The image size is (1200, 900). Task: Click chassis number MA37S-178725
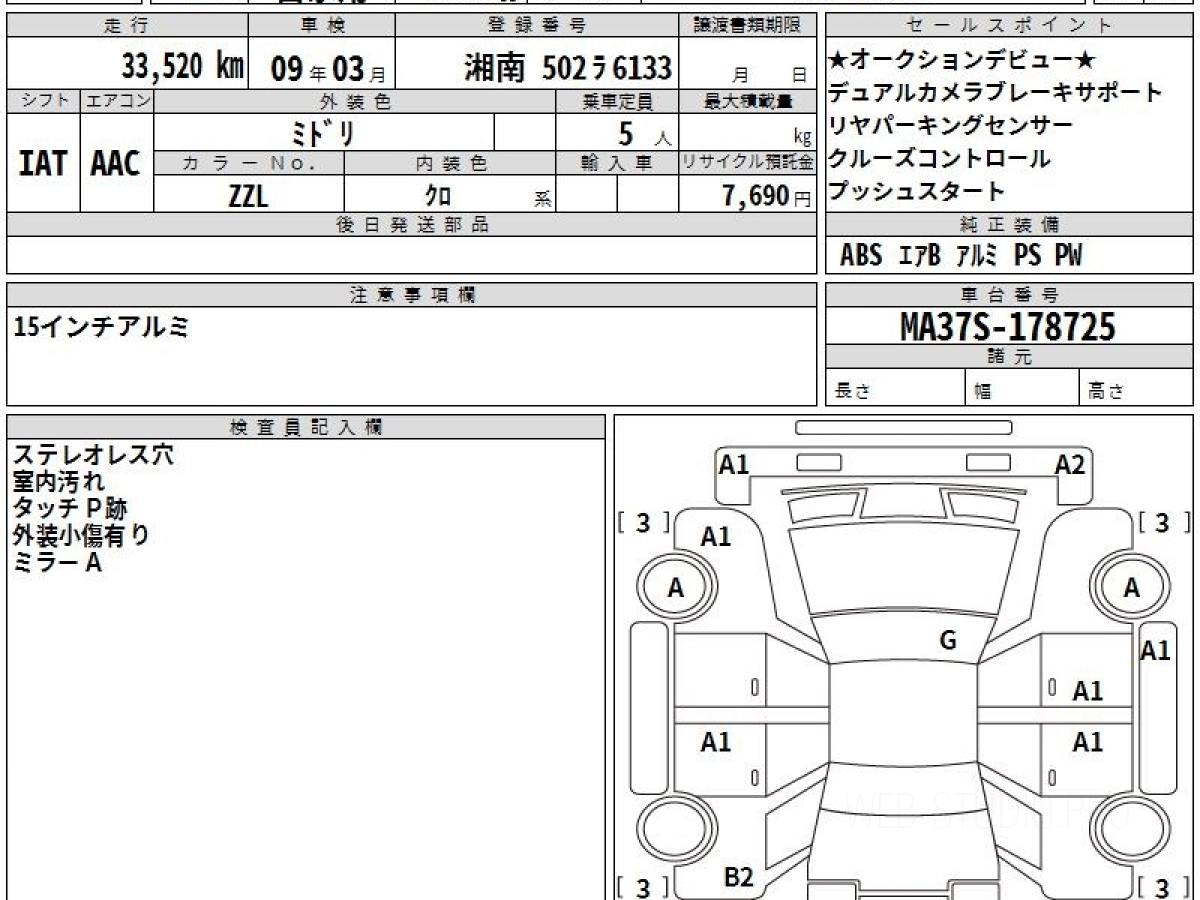[x=1008, y=326]
